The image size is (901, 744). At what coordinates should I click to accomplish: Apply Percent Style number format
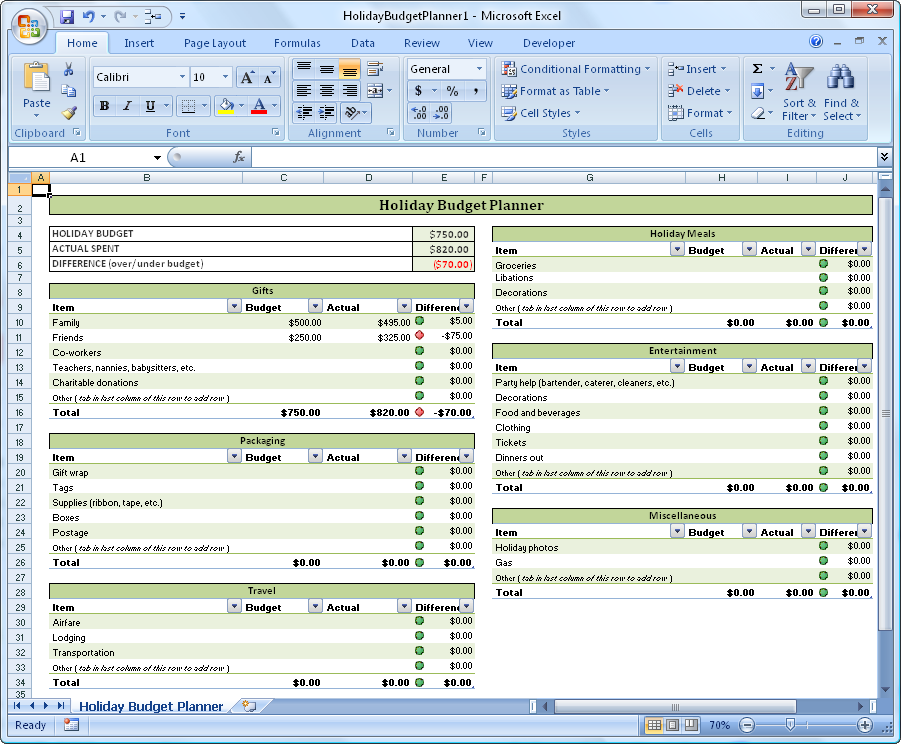[453, 91]
